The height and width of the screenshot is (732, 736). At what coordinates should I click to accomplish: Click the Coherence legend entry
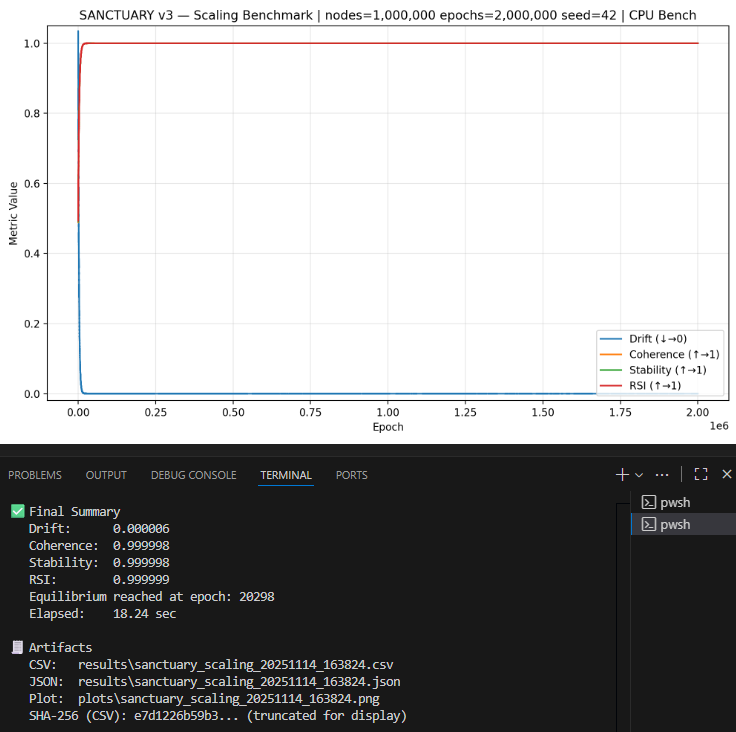(x=659, y=354)
